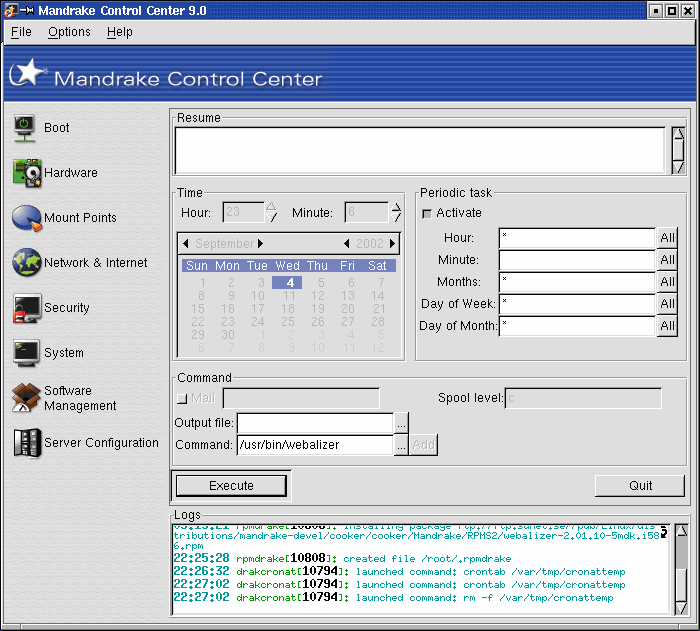Toggle the Mail checkbox

[182, 398]
